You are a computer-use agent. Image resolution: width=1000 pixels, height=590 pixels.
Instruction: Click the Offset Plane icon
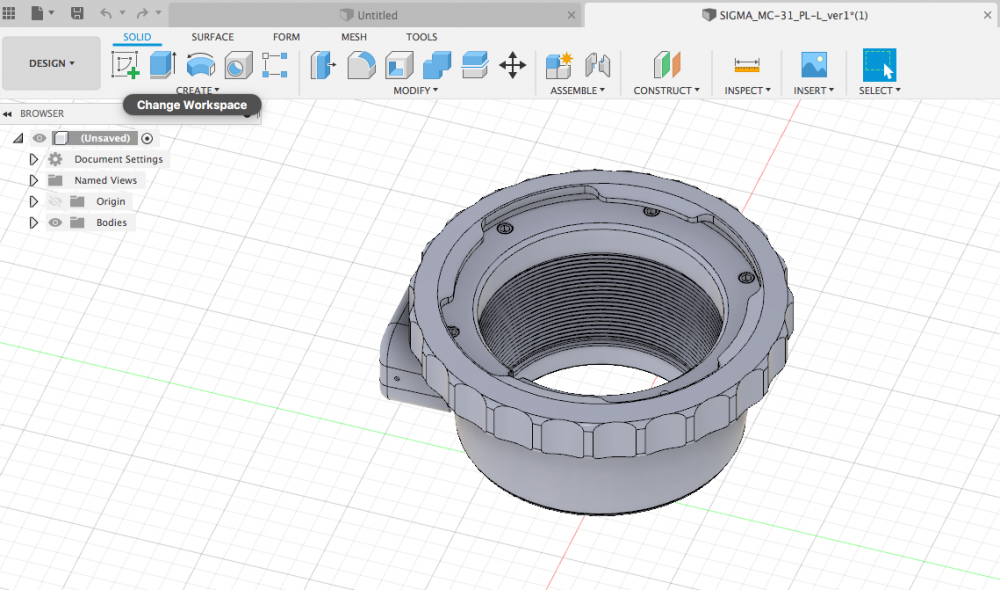point(666,66)
